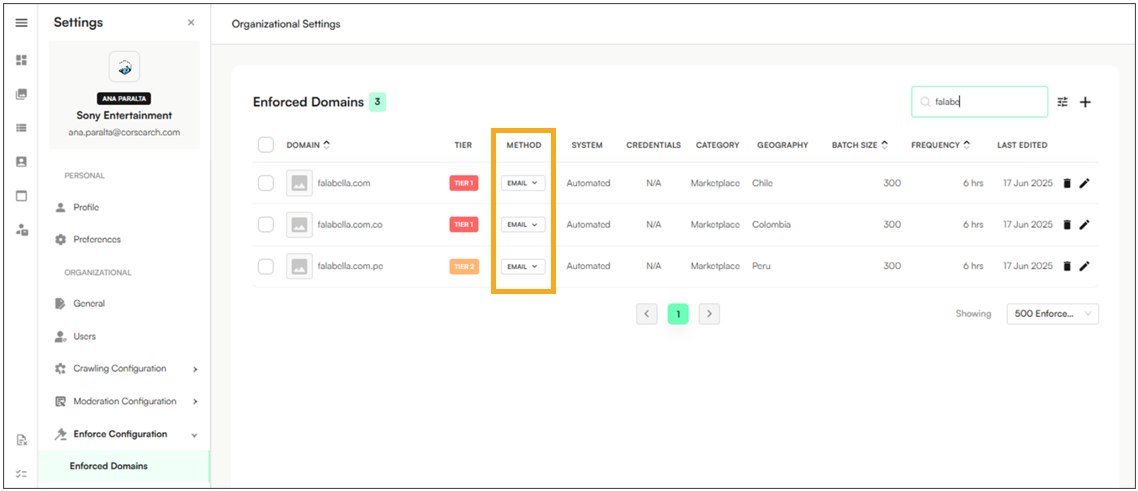Viewport: 1138px width, 491px height.
Task: Open the hamburger menu icon
Action: pos(22,22)
